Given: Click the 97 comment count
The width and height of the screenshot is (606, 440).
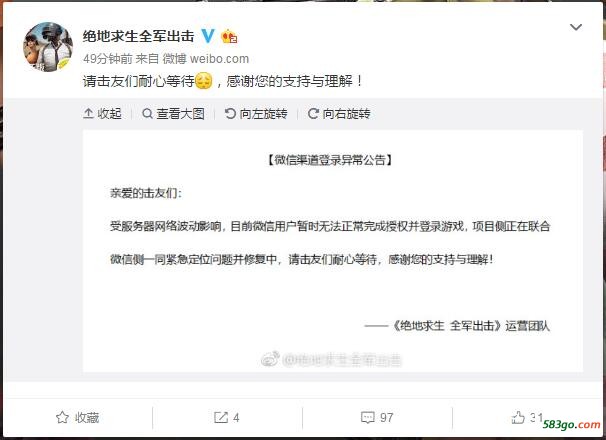Looking at the screenshot, I should [x=386, y=418].
